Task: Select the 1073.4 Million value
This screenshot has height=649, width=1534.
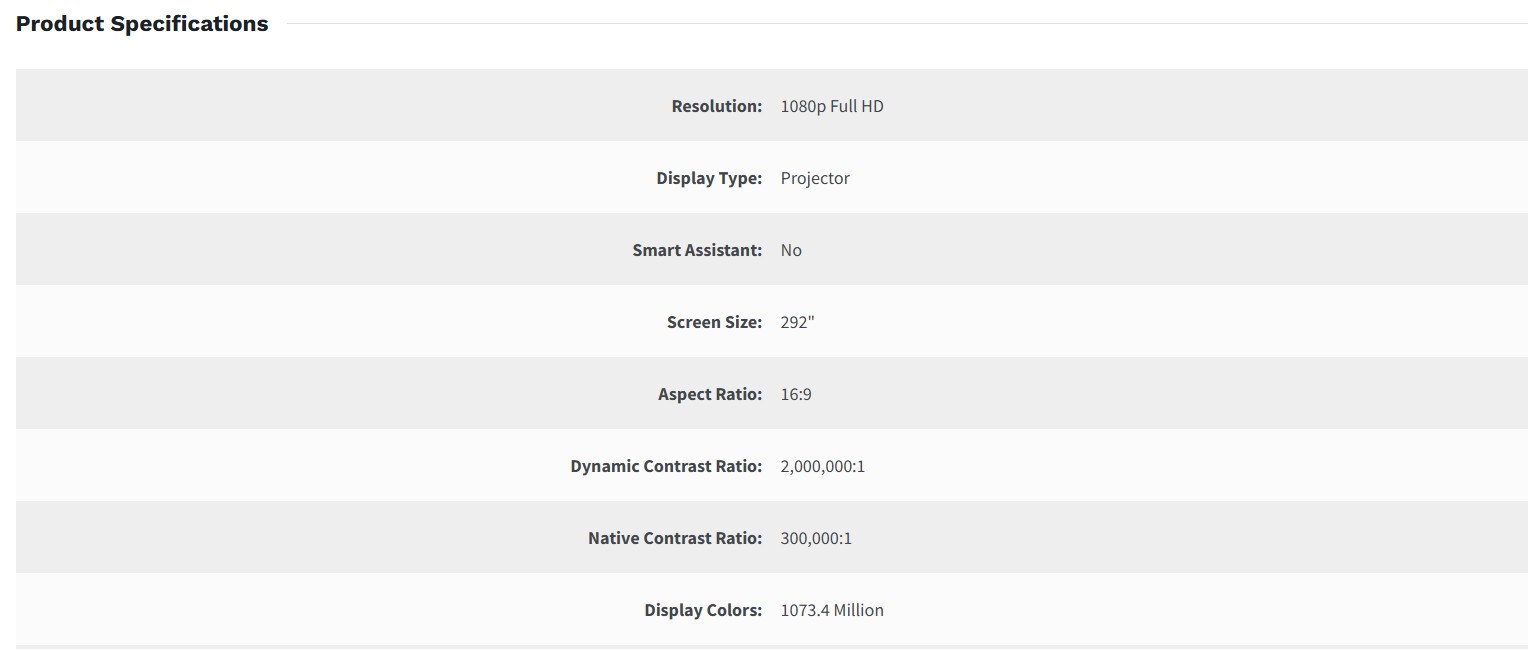Action: pyautogui.click(x=832, y=610)
